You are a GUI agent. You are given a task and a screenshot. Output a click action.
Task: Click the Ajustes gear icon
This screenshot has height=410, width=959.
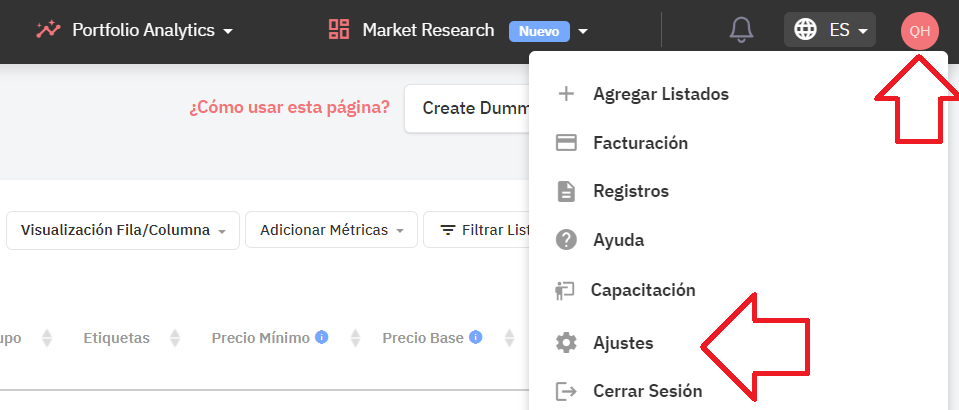tap(566, 343)
